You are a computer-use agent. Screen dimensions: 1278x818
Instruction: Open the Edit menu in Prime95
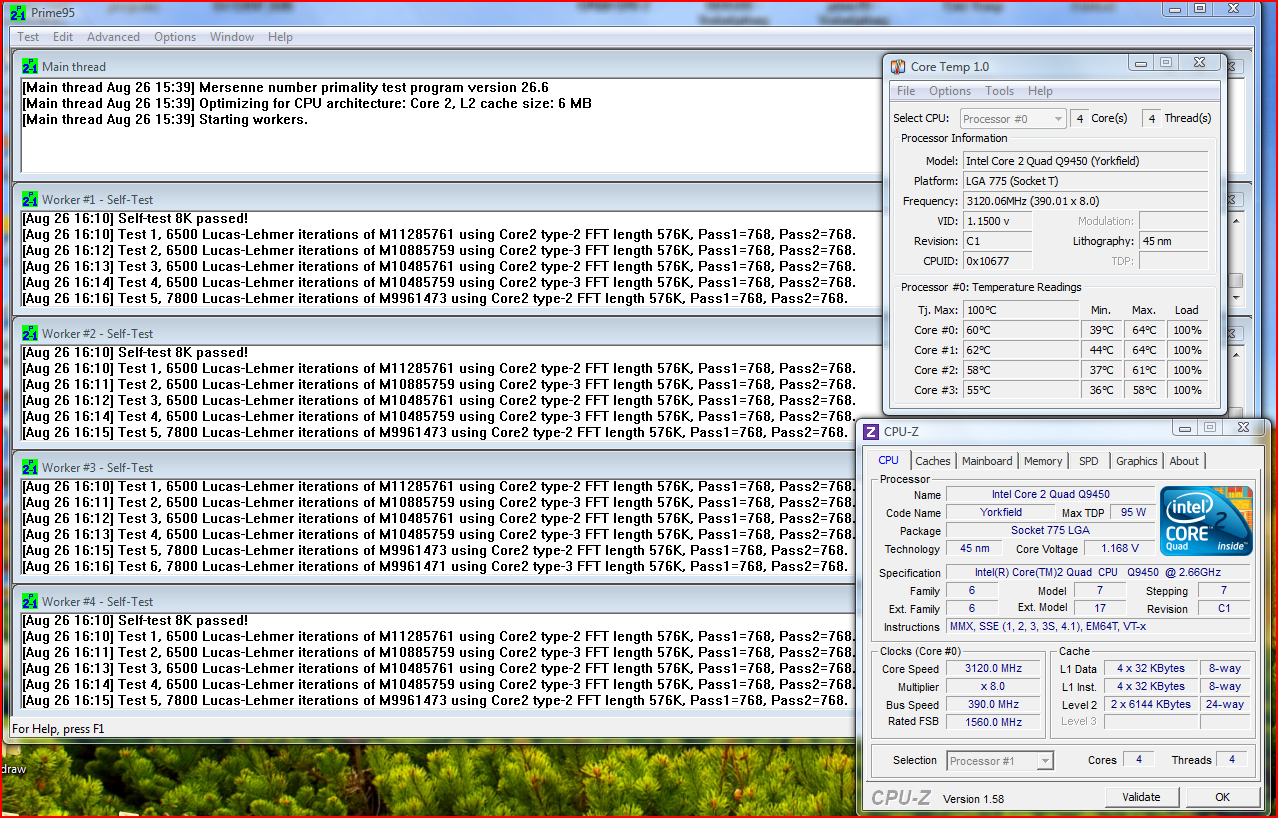63,37
